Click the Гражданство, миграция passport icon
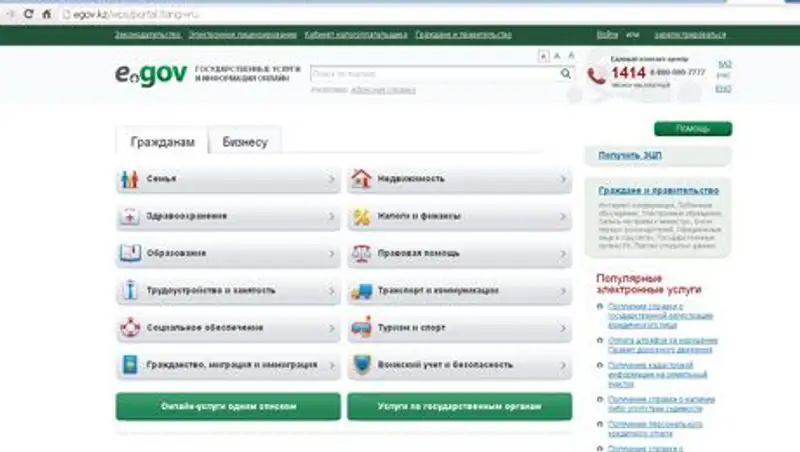 coord(130,365)
